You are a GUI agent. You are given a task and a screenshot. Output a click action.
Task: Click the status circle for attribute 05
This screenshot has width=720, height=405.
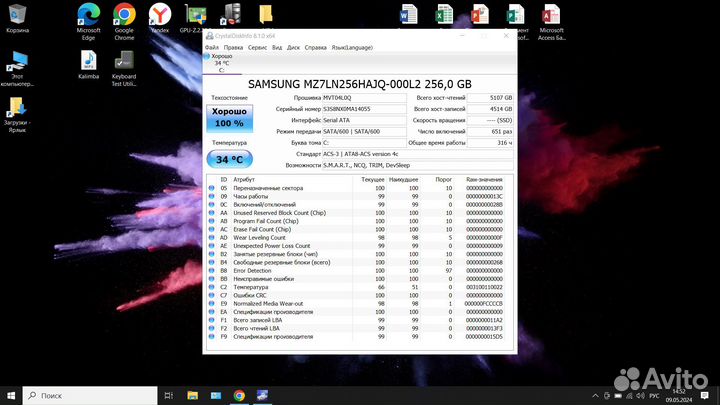tap(211, 188)
